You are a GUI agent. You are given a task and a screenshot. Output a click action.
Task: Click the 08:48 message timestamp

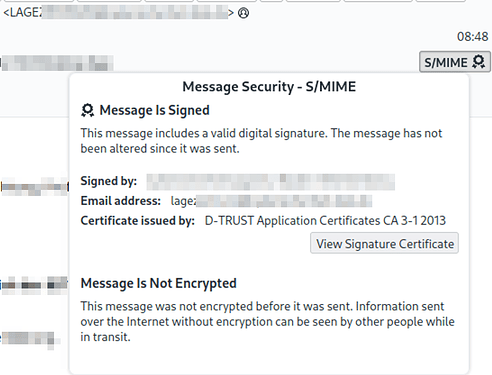(x=472, y=36)
